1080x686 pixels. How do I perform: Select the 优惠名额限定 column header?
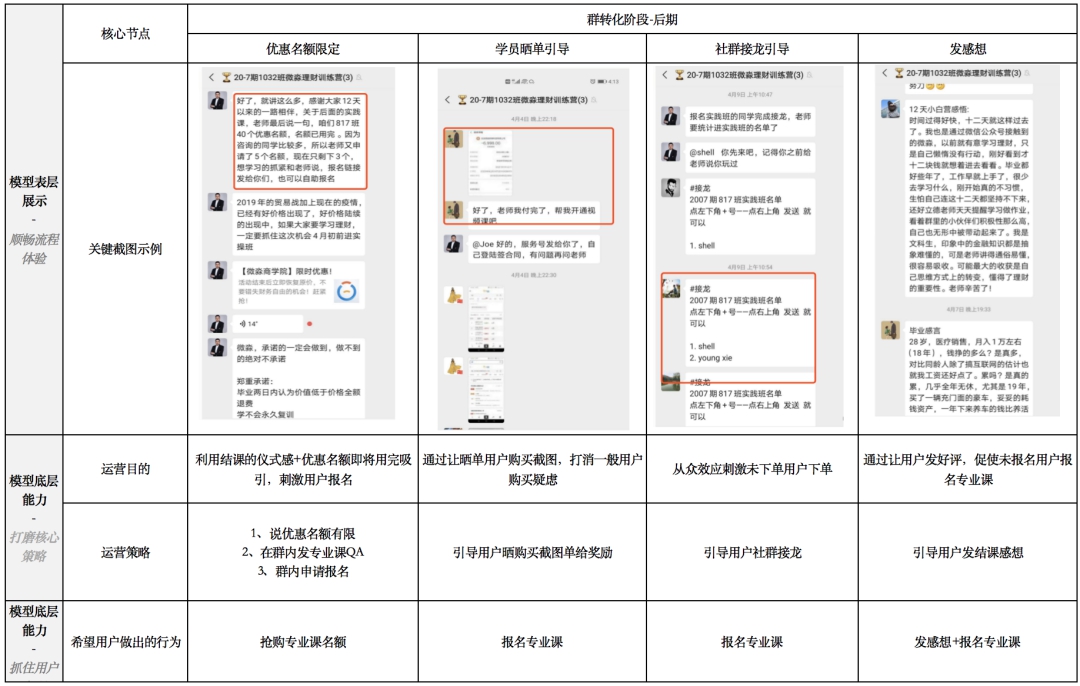coord(301,48)
